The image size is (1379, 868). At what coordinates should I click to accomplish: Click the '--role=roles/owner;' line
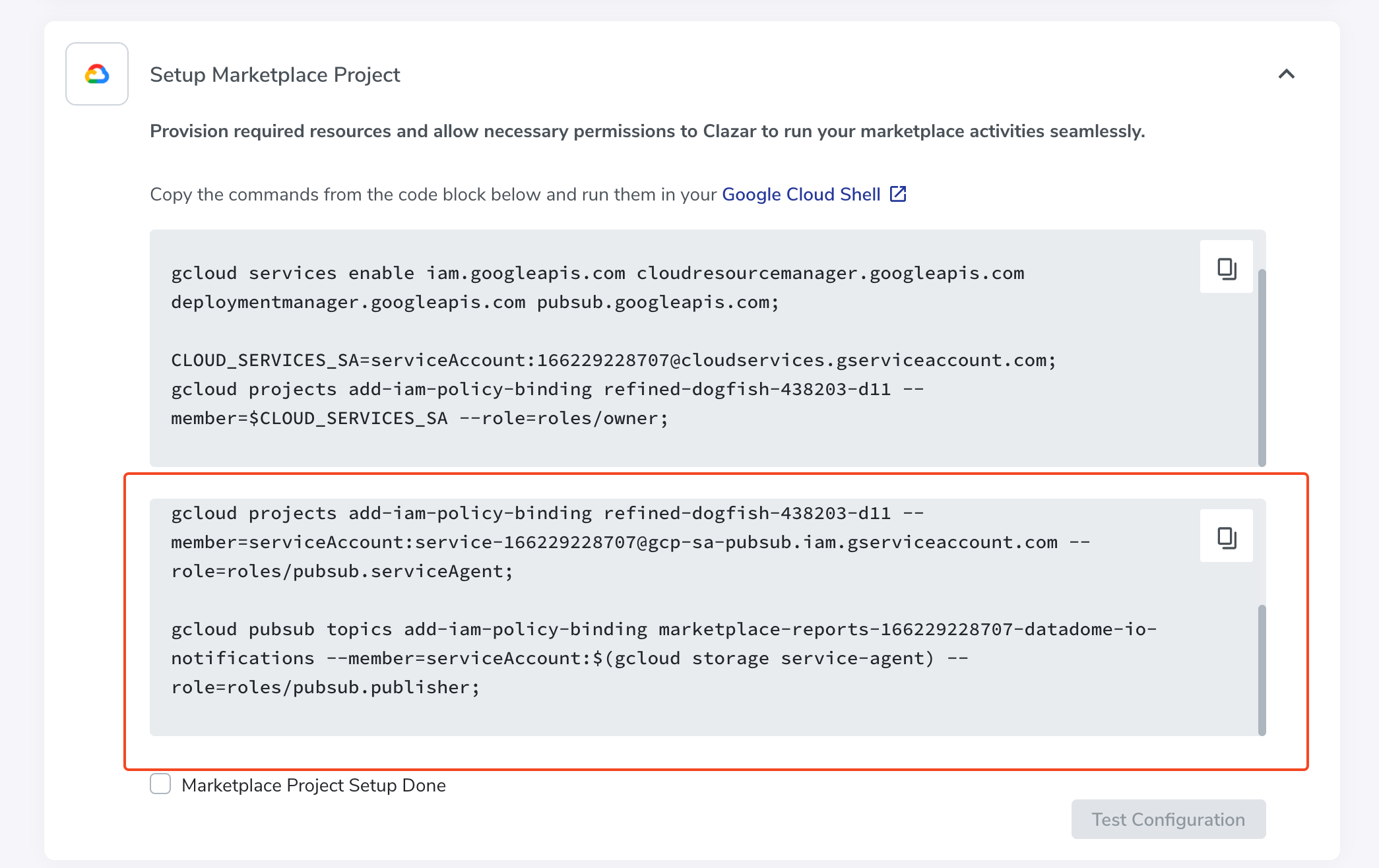click(420, 418)
